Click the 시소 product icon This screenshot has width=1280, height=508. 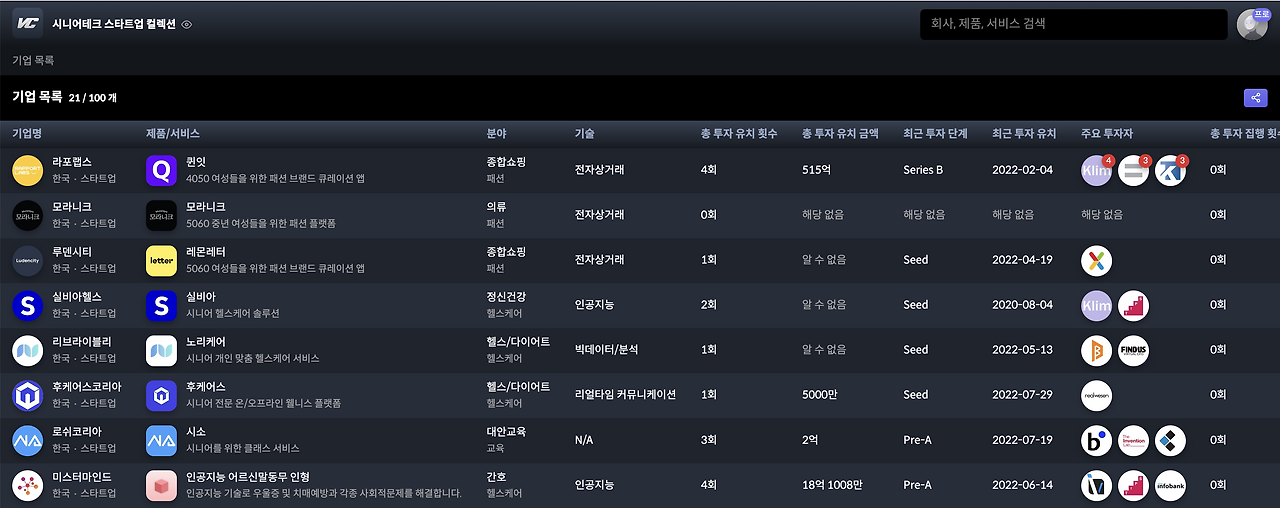point(161,440)
